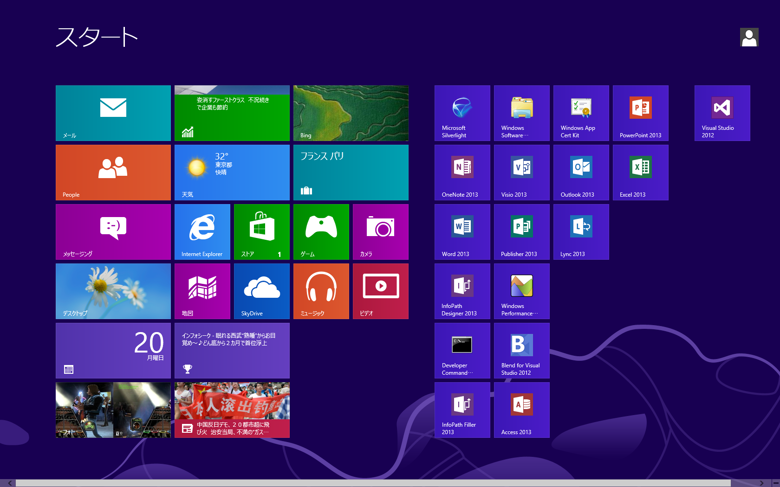This screenshot has width=780, height=487.
Task: Open the Travel tile フランス パリ
Action: tap(351, 172)
